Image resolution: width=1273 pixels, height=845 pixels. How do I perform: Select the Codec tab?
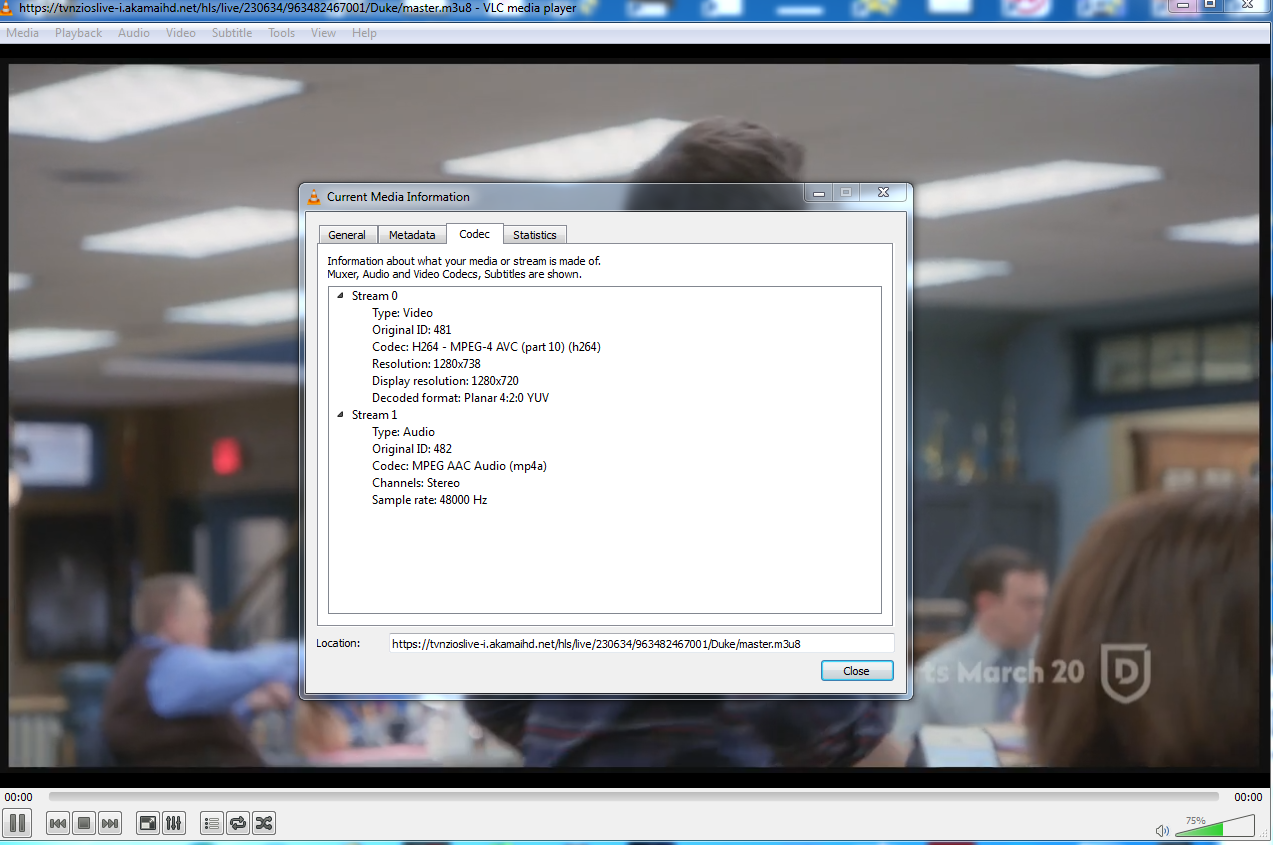tap(474, 234)
